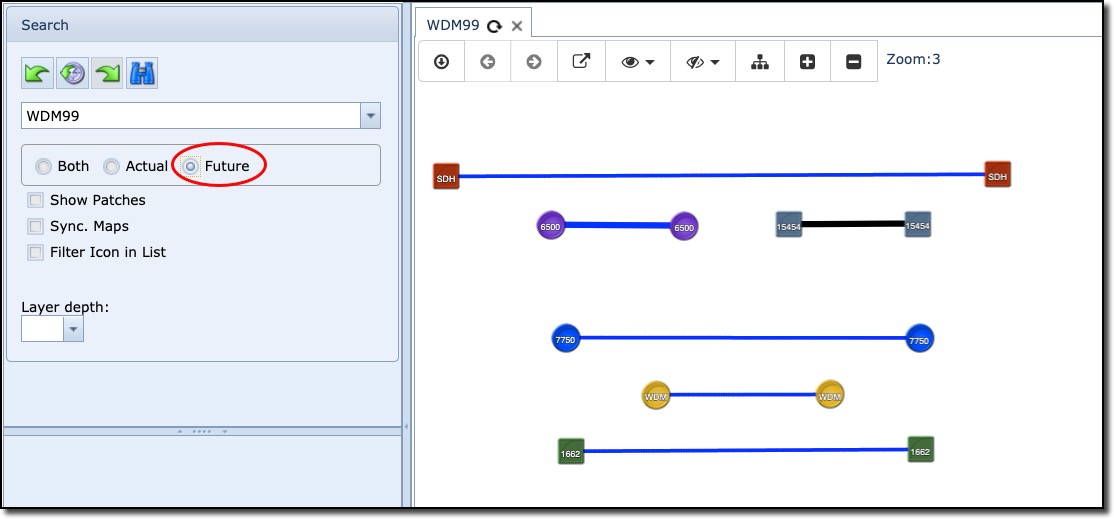This screenshot has height=519, width=1114.
Task: Enable the Show Patches checkbox
Action: point(36,200)
